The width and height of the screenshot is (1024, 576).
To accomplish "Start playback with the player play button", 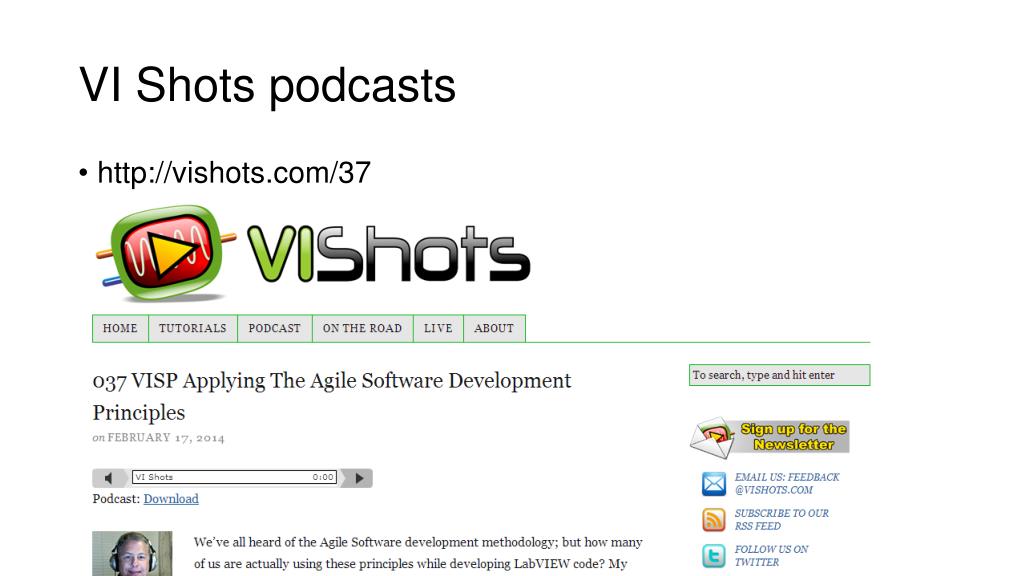I will click(359, 478).
